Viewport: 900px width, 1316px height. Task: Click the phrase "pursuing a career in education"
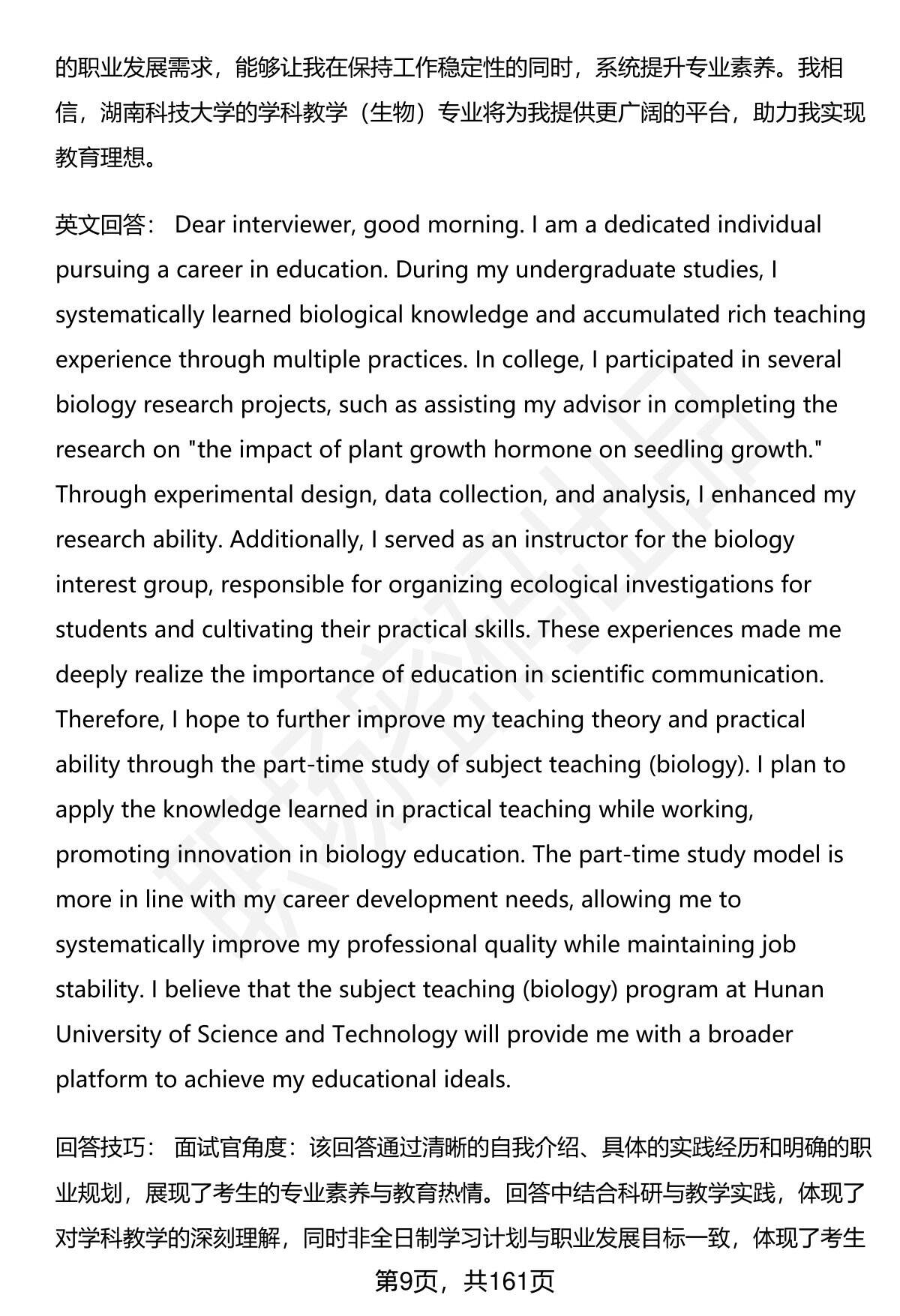[x=220, y=270]
